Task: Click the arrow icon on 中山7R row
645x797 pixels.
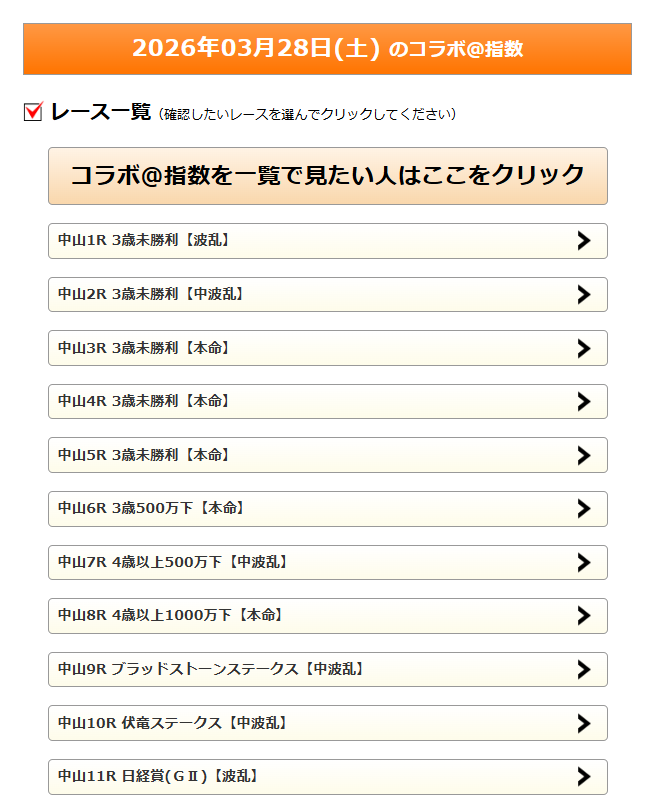Action: [584, 562]
